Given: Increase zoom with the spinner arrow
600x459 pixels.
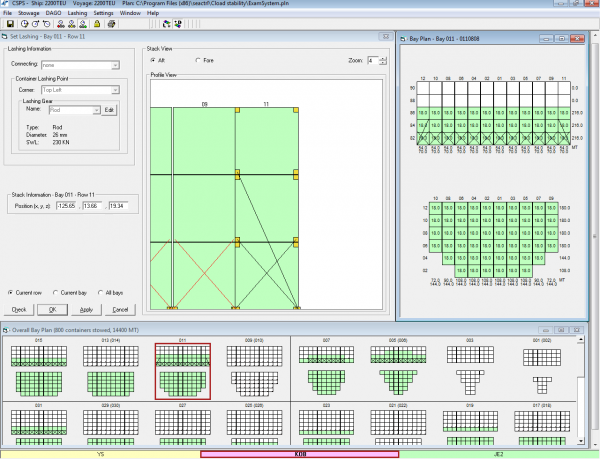Looking at the screenshot, I should 383,58.
